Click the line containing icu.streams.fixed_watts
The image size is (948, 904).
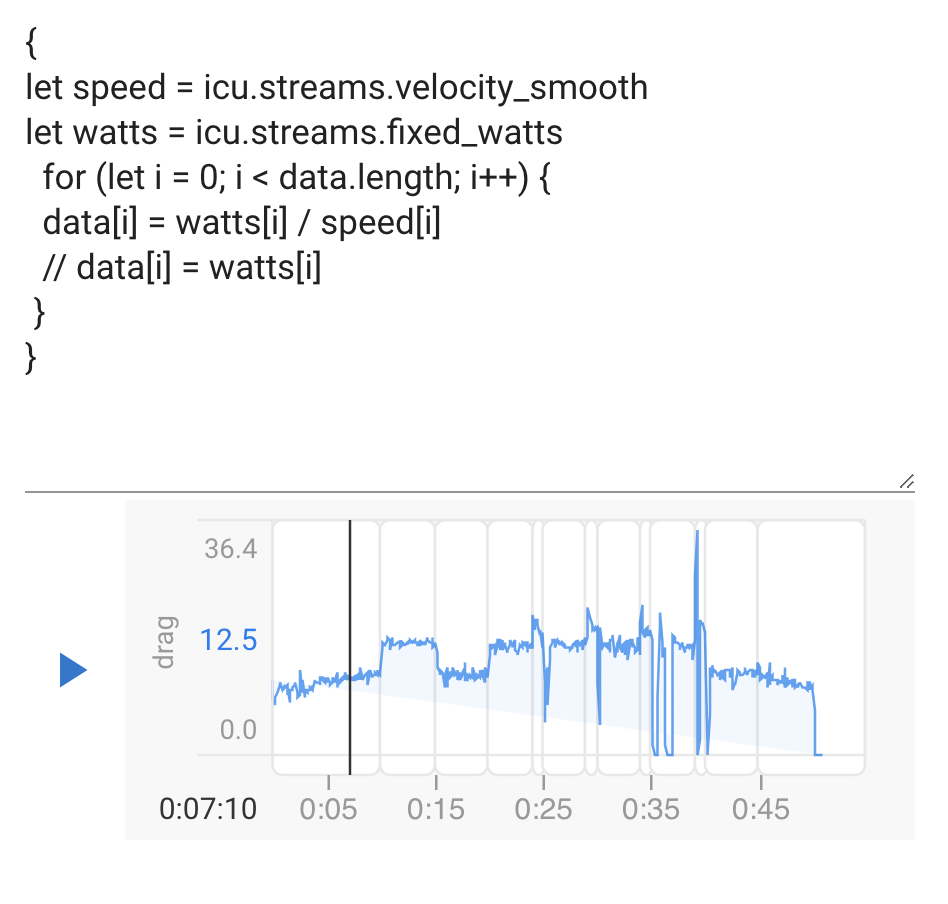[294, 132]
